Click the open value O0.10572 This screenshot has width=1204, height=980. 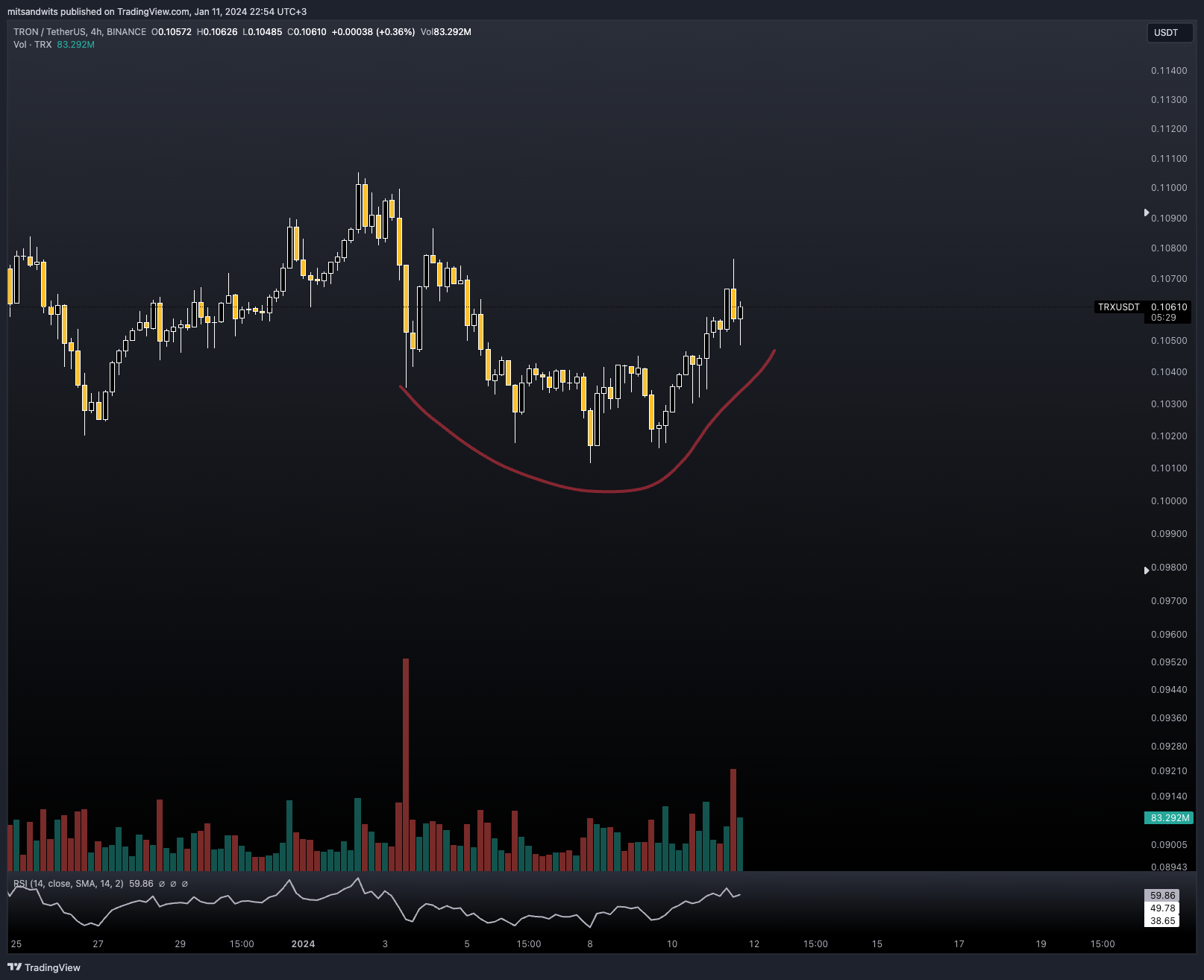pyautogui.click(x=172, y=32)
